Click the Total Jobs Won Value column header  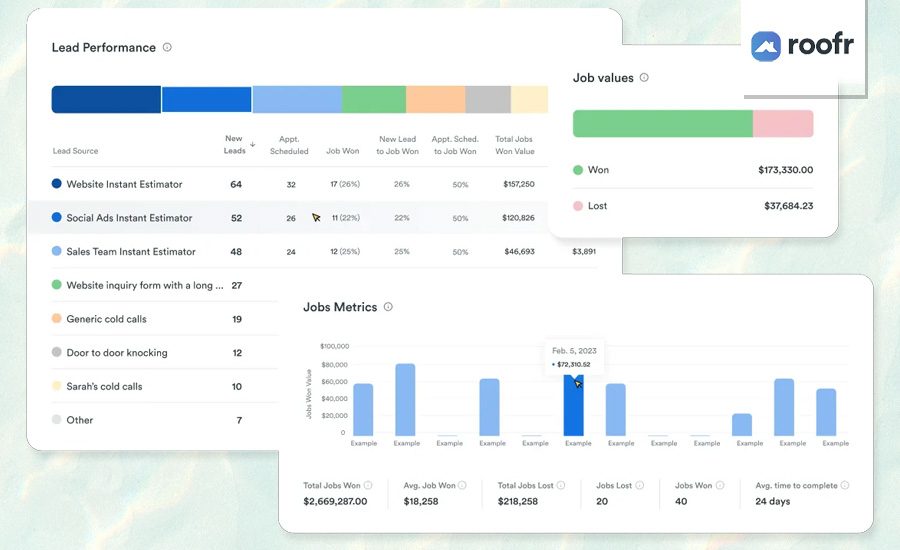coord(514,145)
